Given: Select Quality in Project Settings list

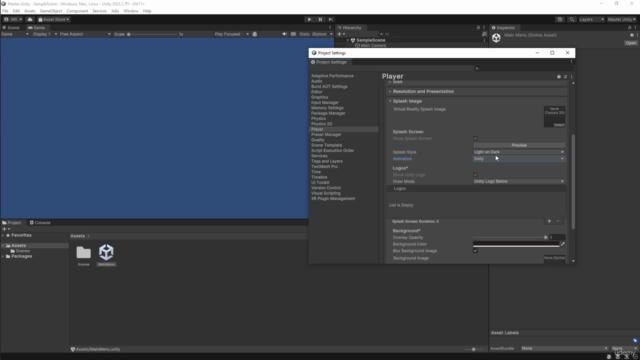Looking at the screenshot, I should point(318,140).
